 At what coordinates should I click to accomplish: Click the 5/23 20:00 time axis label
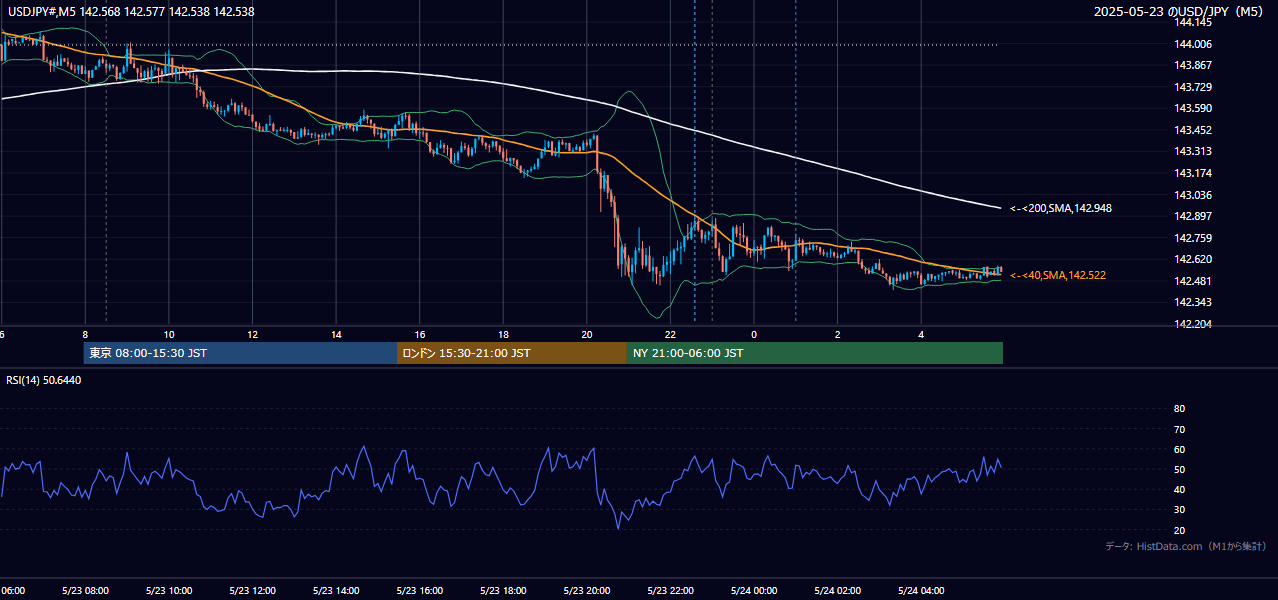coord(587,591)
